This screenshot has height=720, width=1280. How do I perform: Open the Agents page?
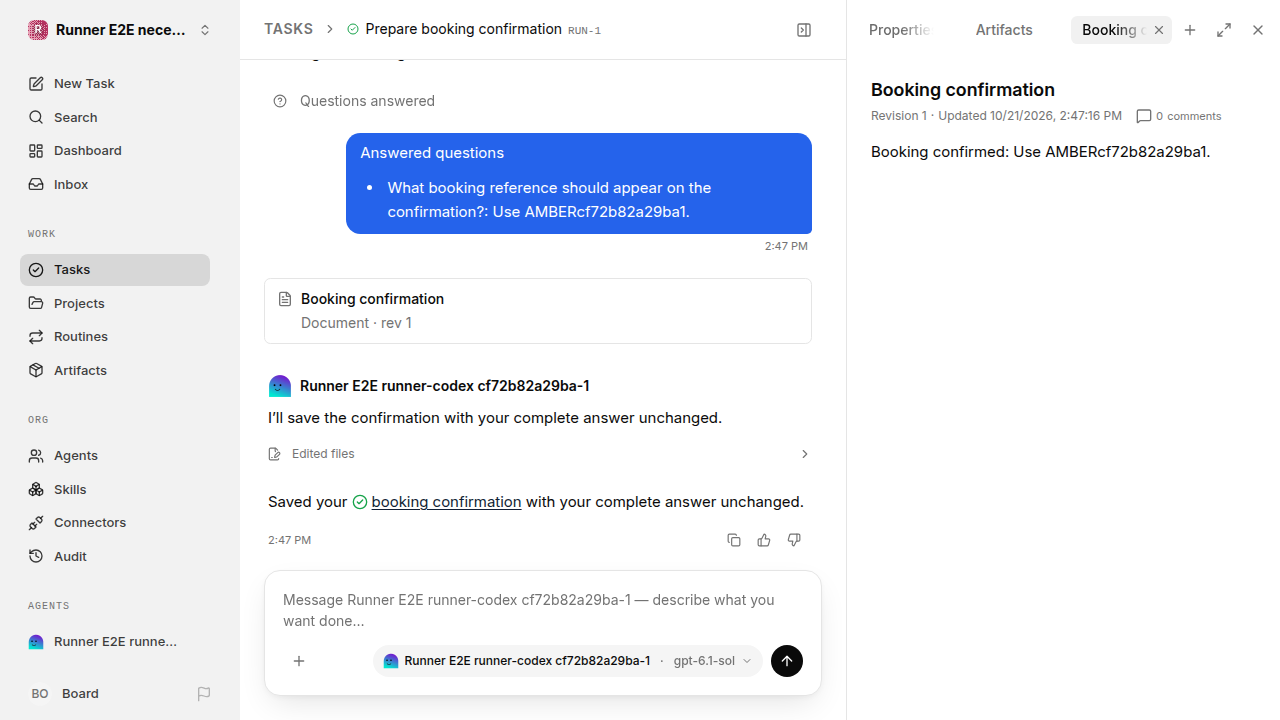pyautogui.click(x=115, y=456)
